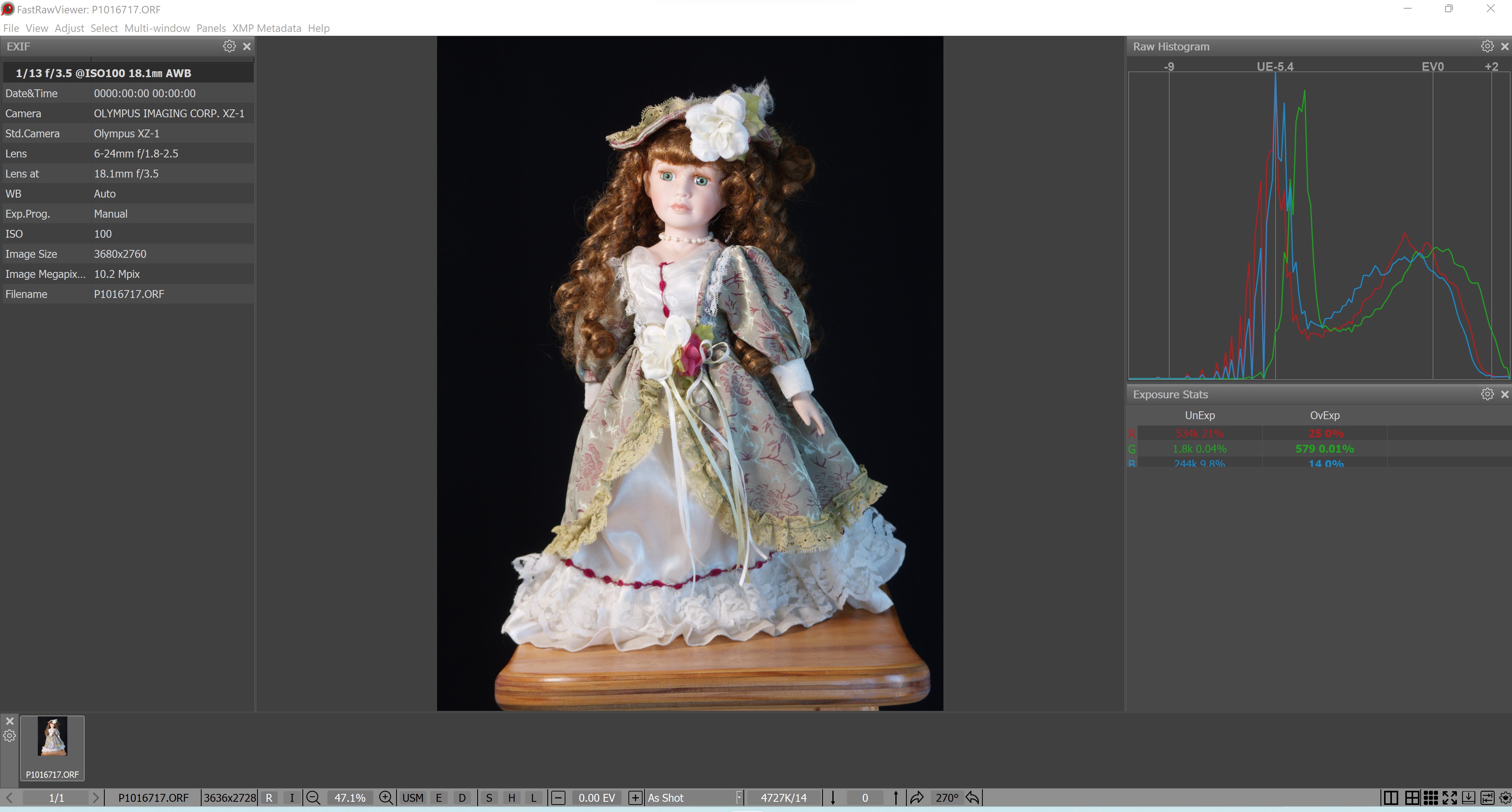Viewport: 1512px width, 812px height.
Task: Open the thumbnail grid mode
Action: click(x=1430, y=798)
